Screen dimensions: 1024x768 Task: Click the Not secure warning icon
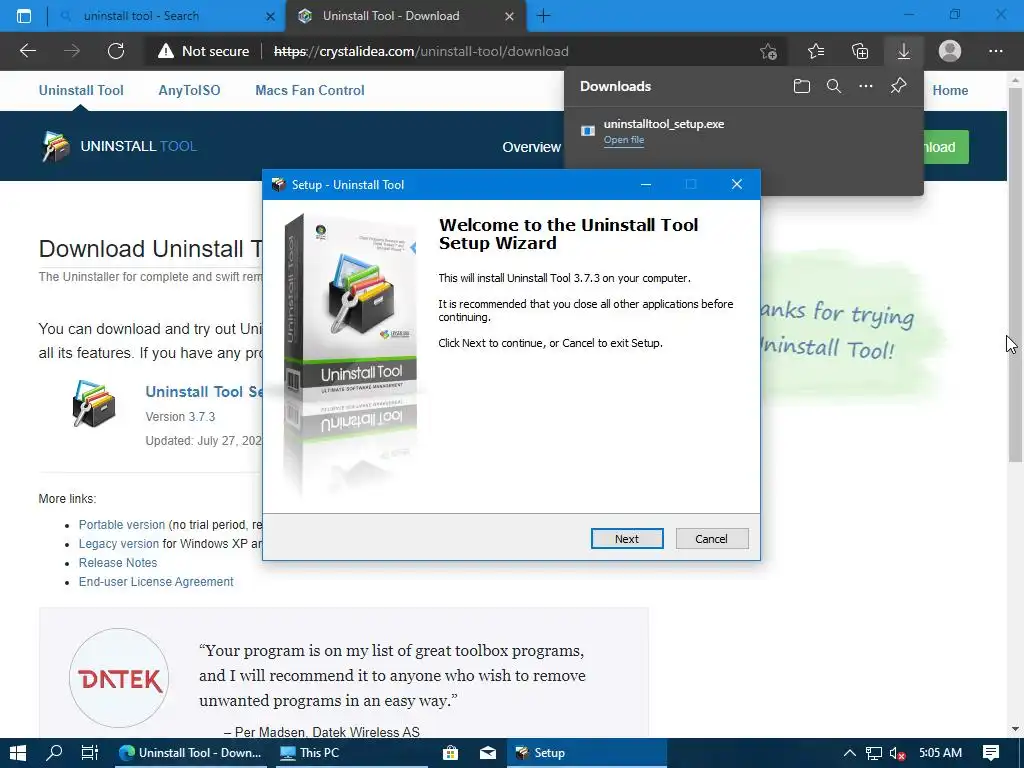click(x=166, y=51)
